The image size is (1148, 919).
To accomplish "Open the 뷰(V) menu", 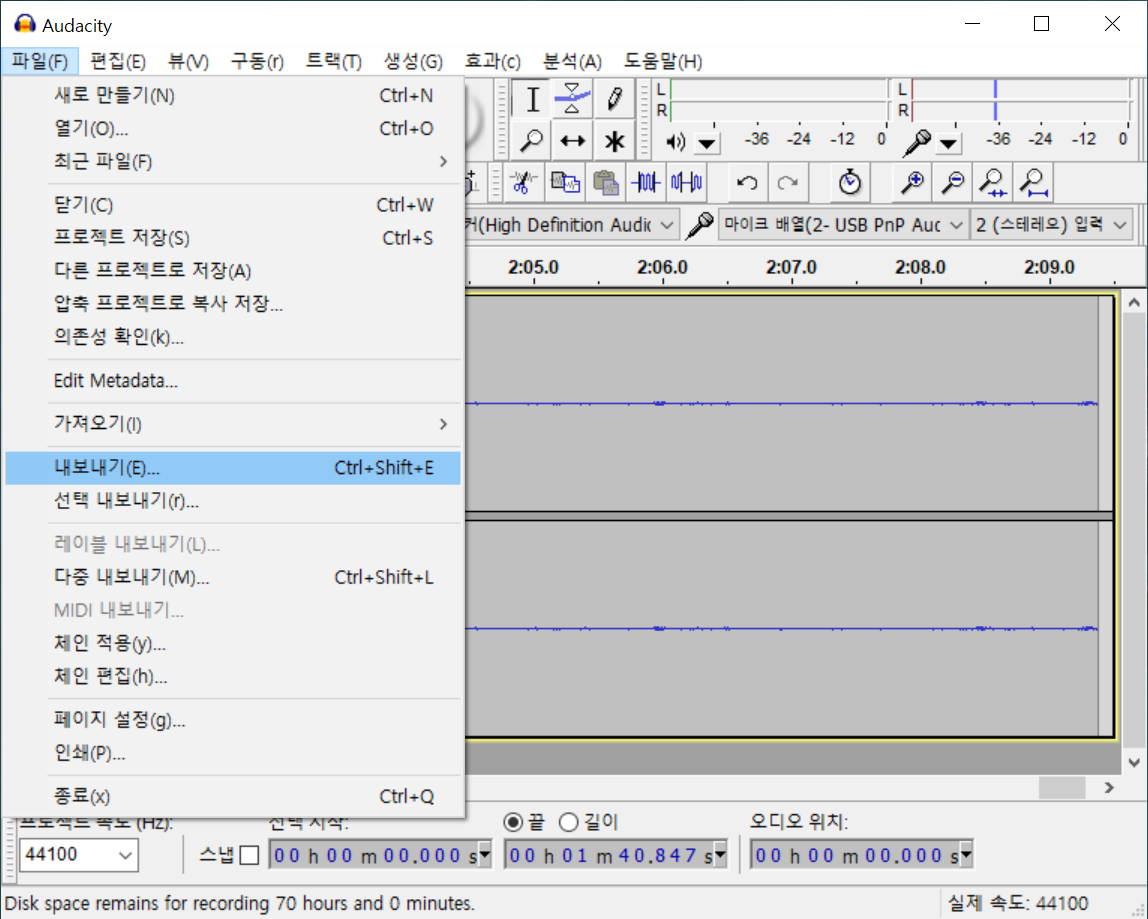I will (x=188, y=61).
